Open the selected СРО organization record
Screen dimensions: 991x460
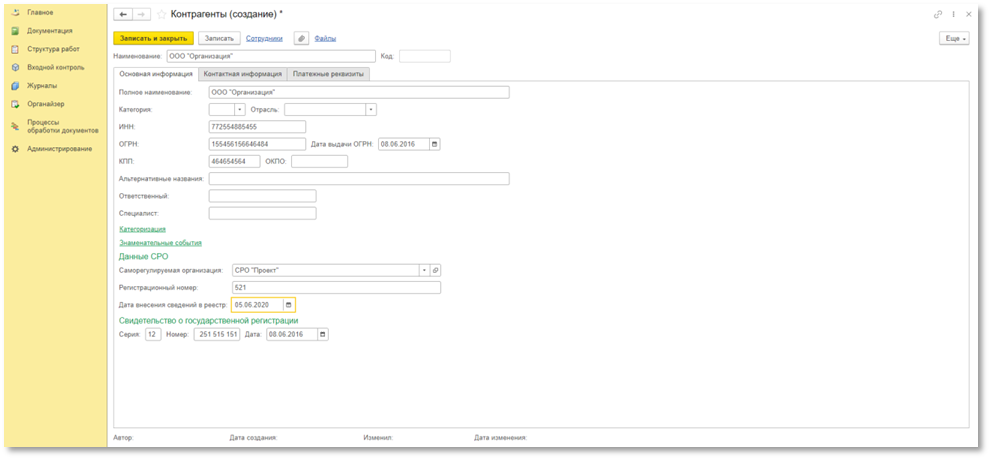coord(436,270)
